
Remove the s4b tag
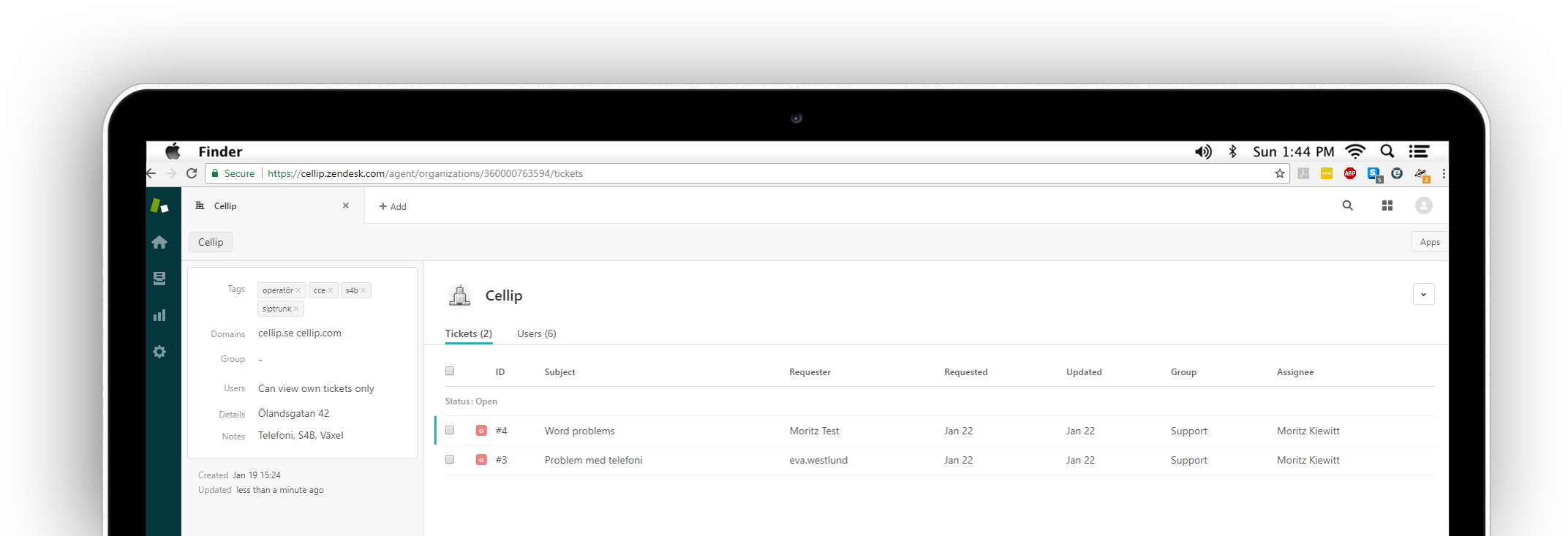363,290
